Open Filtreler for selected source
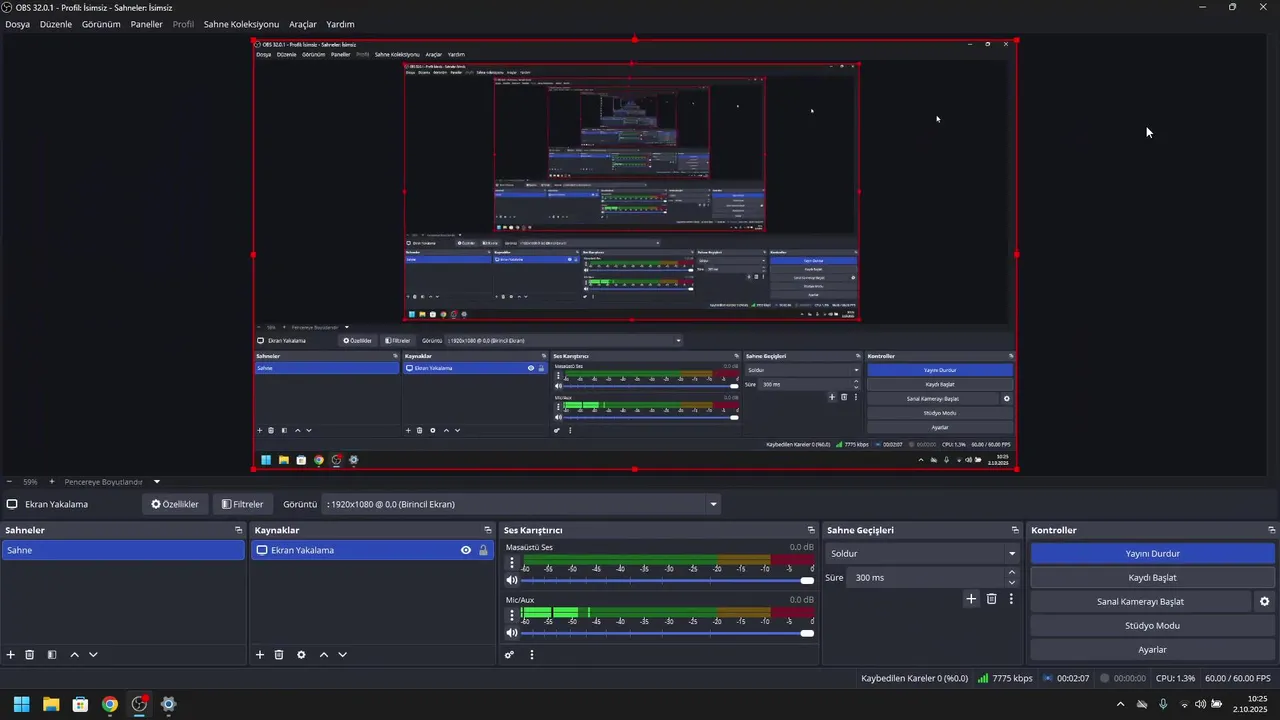The width and height of the screenshot is (1280, 720). 243,504
